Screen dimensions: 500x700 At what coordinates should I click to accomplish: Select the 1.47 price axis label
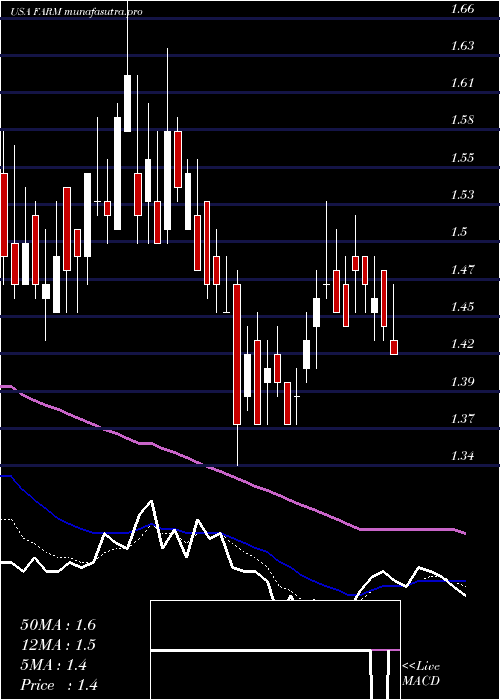[462, 269]
